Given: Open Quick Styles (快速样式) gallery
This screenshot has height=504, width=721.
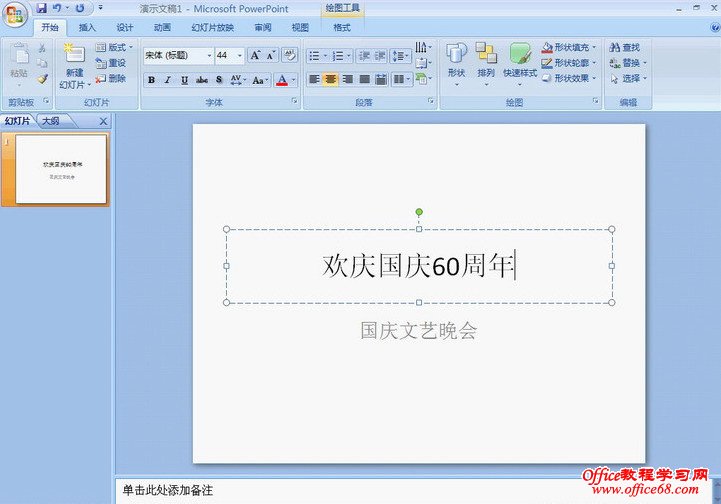Looking at the screenshot, I should click(520, 64).
